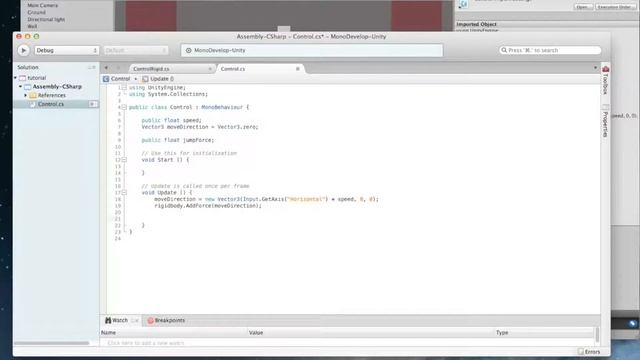
Task: Select Control.cs in the Solution tree
Action: (x=51, y=104)
